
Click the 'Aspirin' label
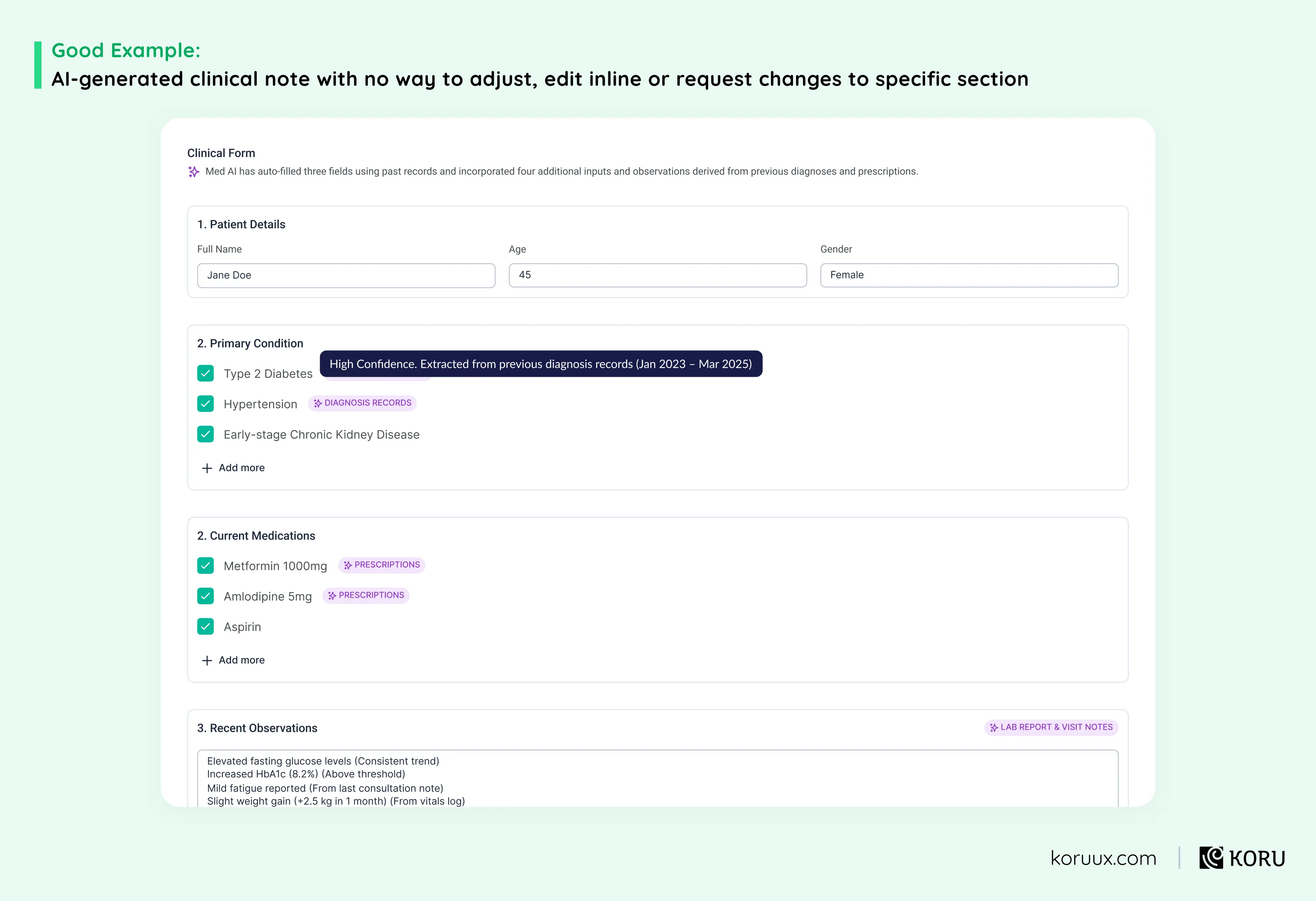point(242,627)
